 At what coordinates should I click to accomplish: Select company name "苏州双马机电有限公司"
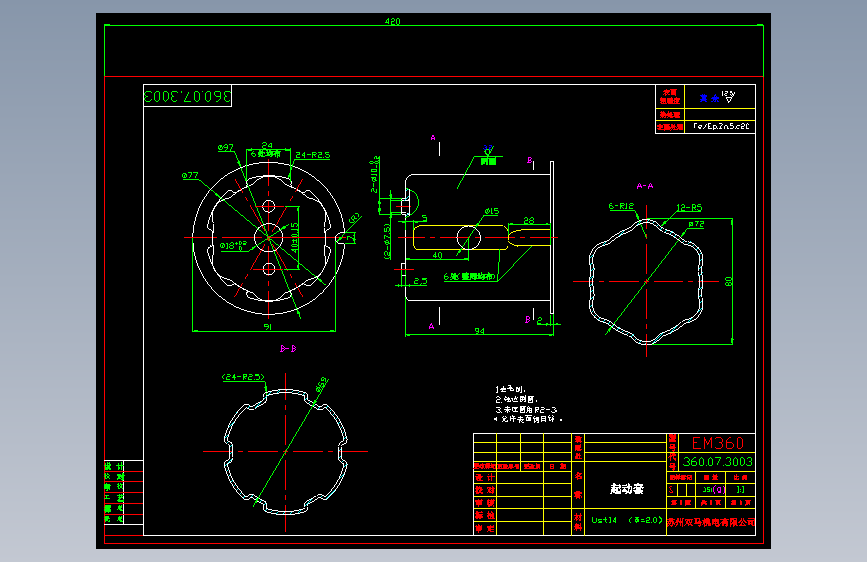click(711, 522)
